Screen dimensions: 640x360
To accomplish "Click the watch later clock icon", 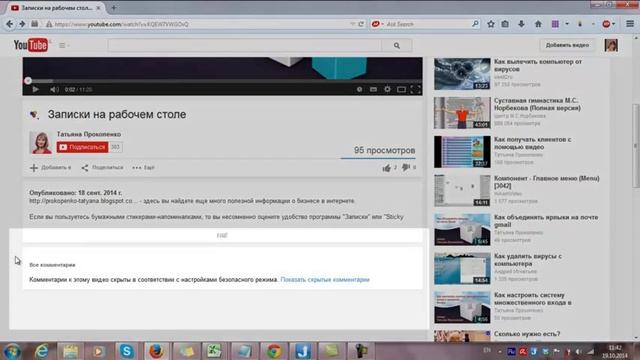I will (359, 89).
